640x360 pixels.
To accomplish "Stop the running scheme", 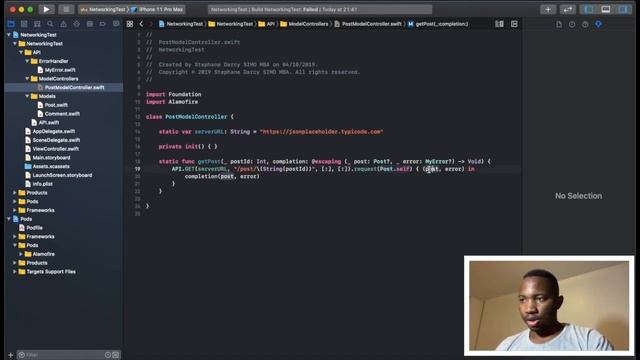I will pyautogui.click(x=66, y=9).
